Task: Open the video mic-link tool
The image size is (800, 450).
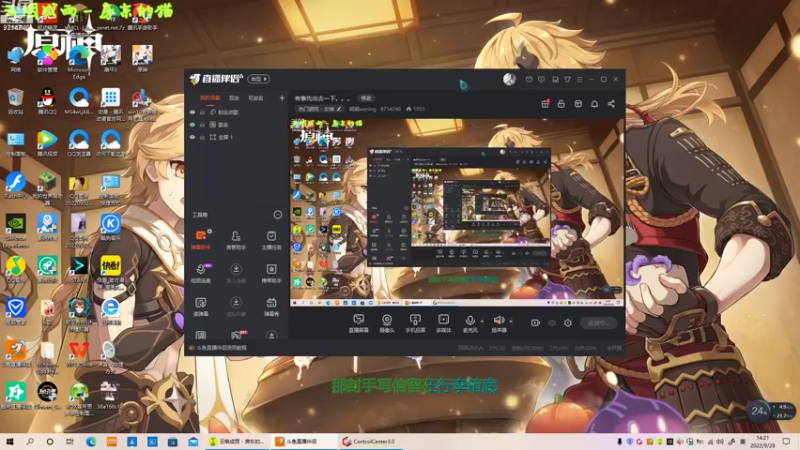Action: click(201, 273)
